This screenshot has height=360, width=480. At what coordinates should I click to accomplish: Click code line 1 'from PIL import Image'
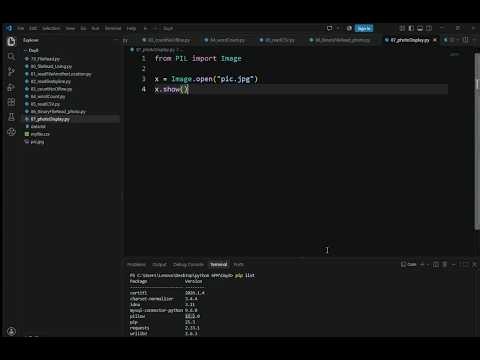(198, 58)
